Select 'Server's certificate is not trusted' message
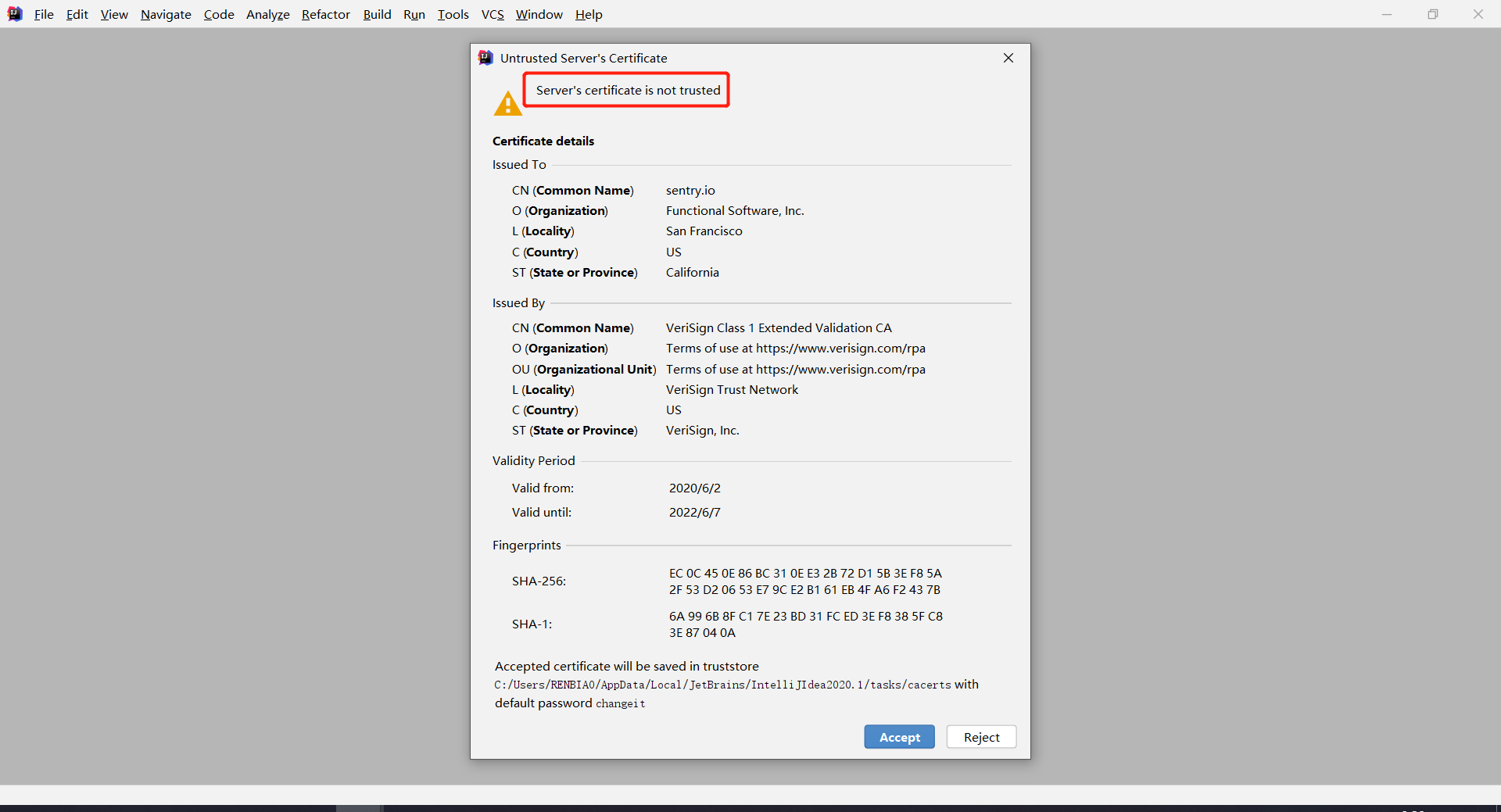 [x=628, y=90]
